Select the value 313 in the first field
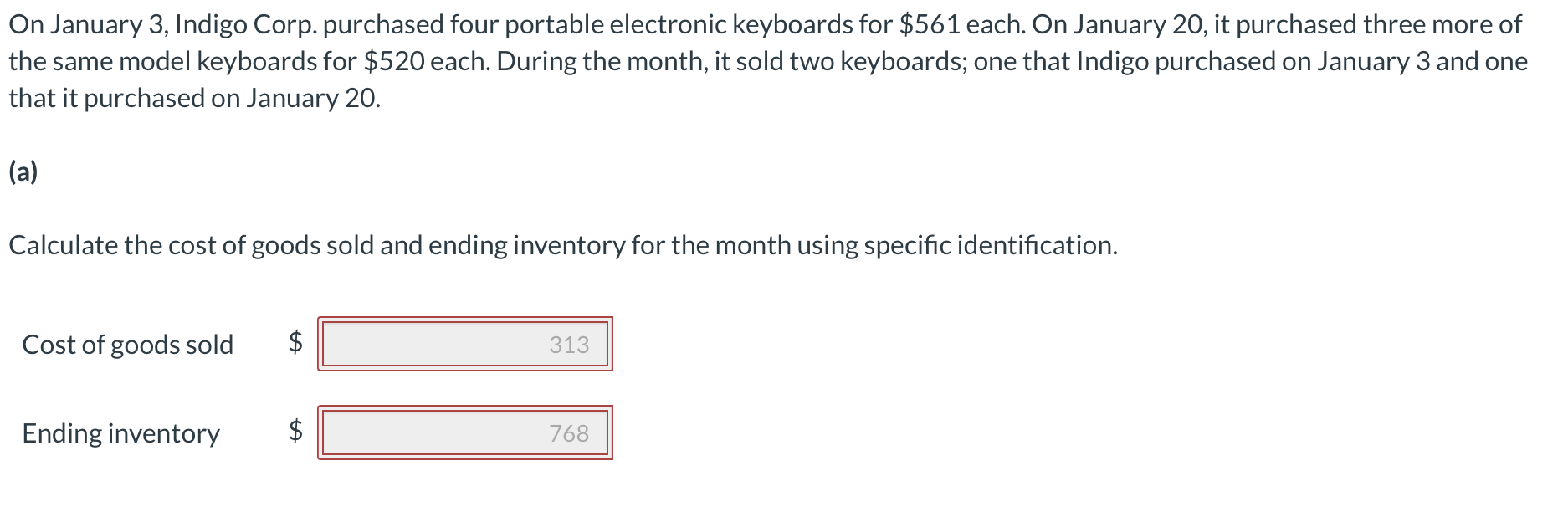The width and height of the screenshot is (1568, 522). tap(568, 344)
